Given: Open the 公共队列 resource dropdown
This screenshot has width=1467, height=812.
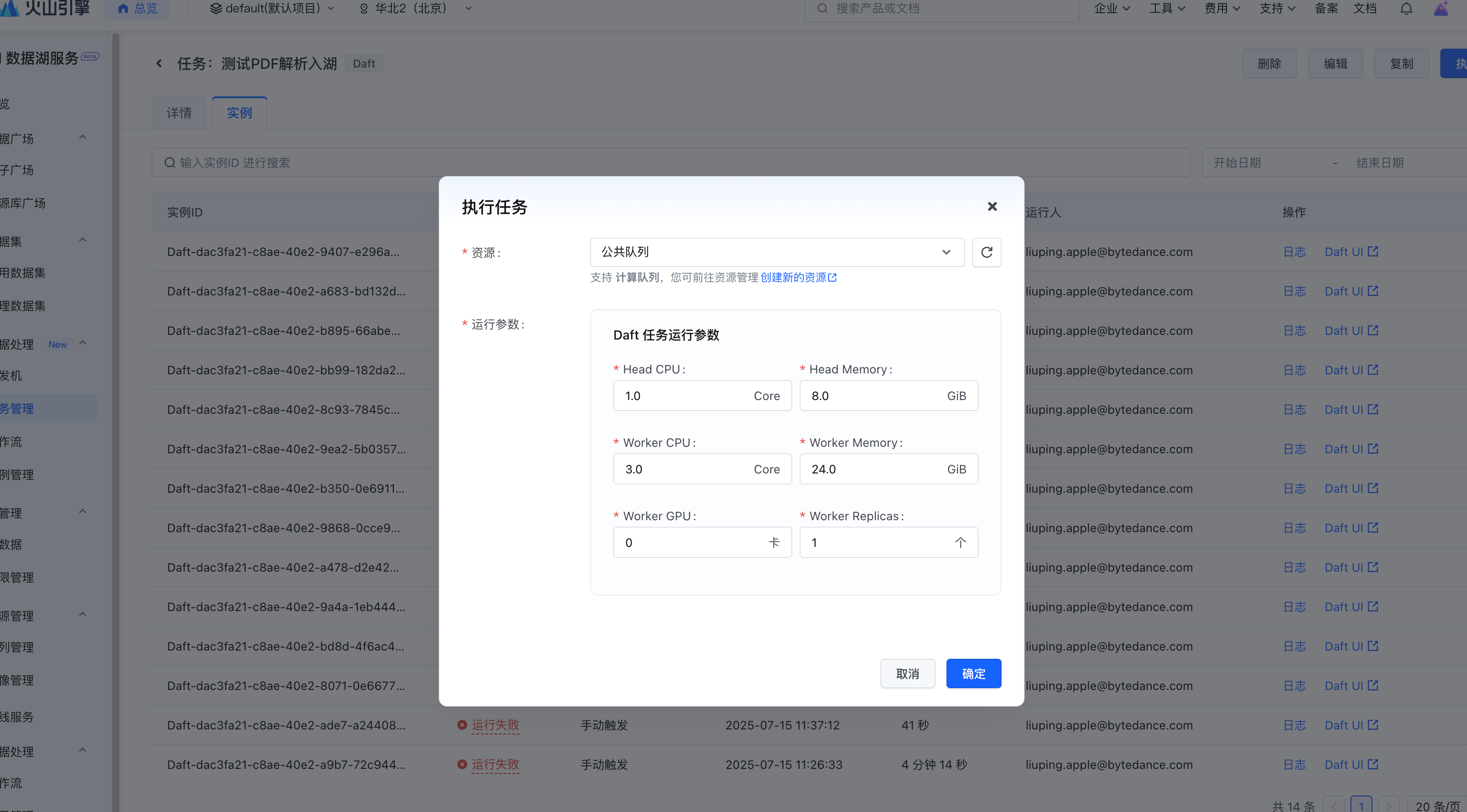Looking at the screenshot, I should [x=777, y=252].
